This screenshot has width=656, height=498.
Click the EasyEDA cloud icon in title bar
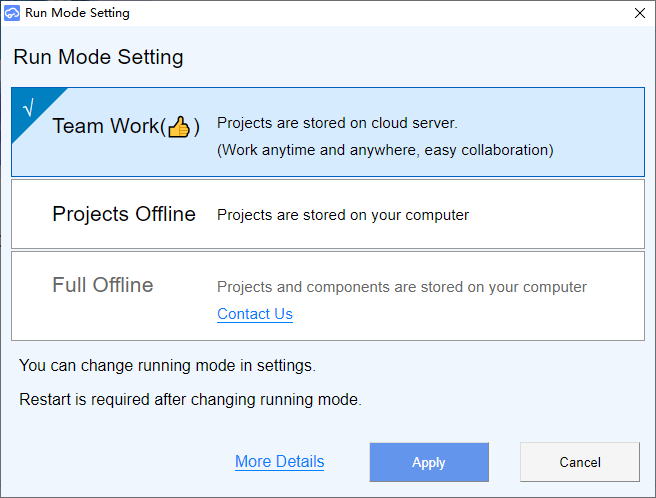pyautogui.click(x=12, y=13)
